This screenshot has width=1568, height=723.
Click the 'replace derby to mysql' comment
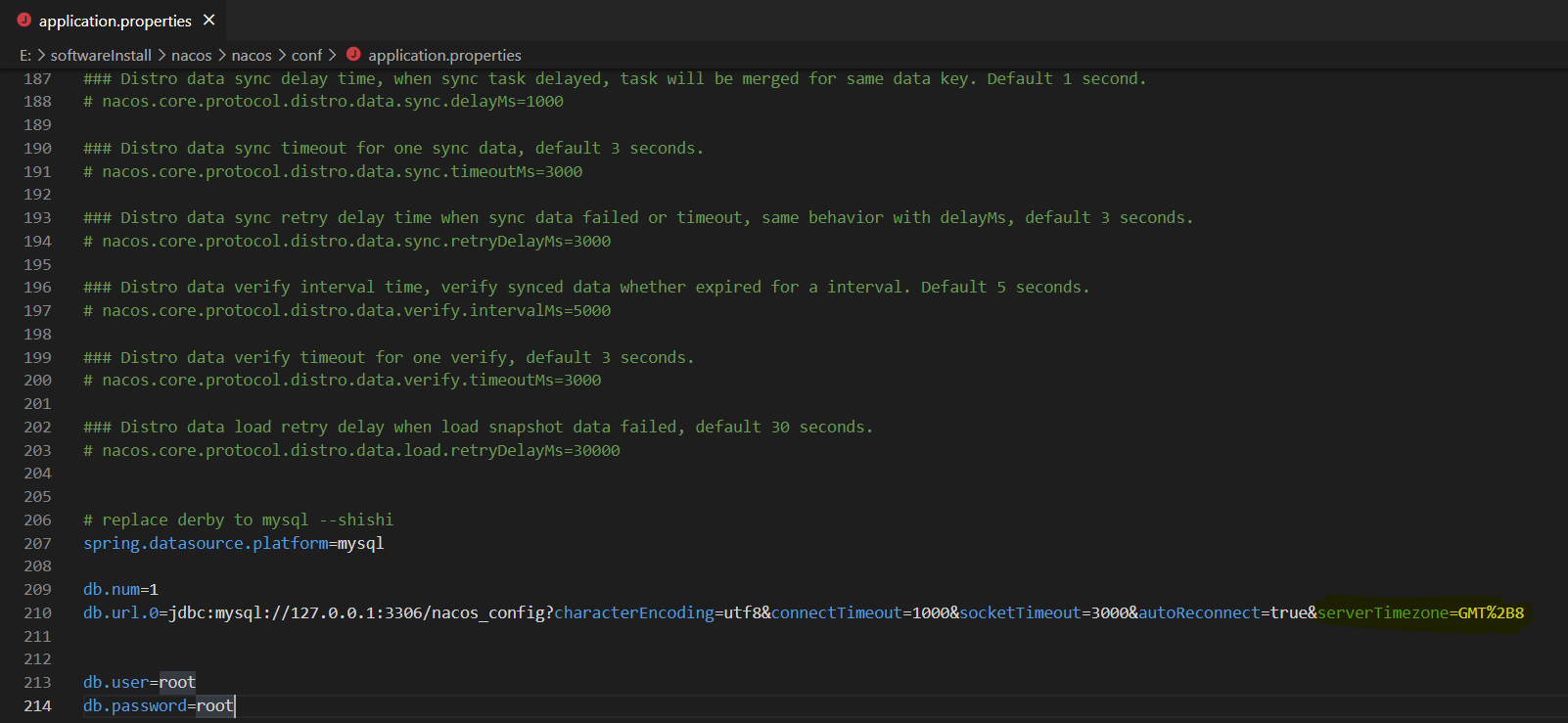pyautogui.click(x=238, y=520)
